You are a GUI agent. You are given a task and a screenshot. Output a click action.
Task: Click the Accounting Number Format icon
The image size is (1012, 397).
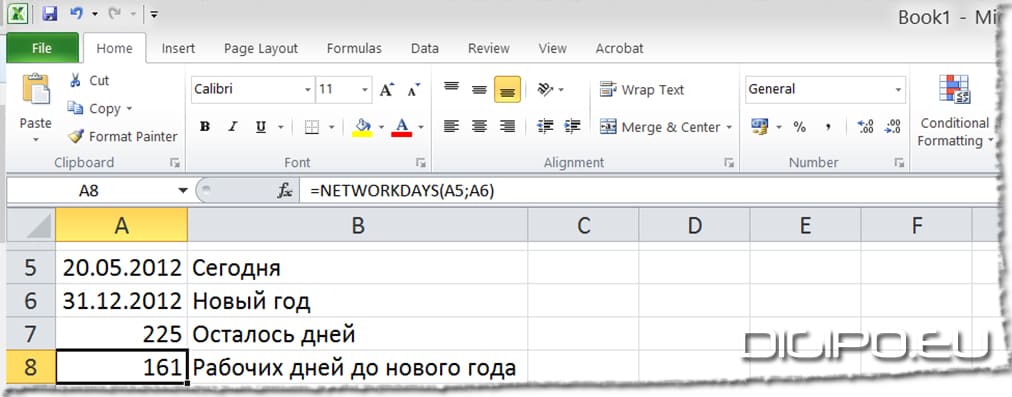tap(760, 127)
